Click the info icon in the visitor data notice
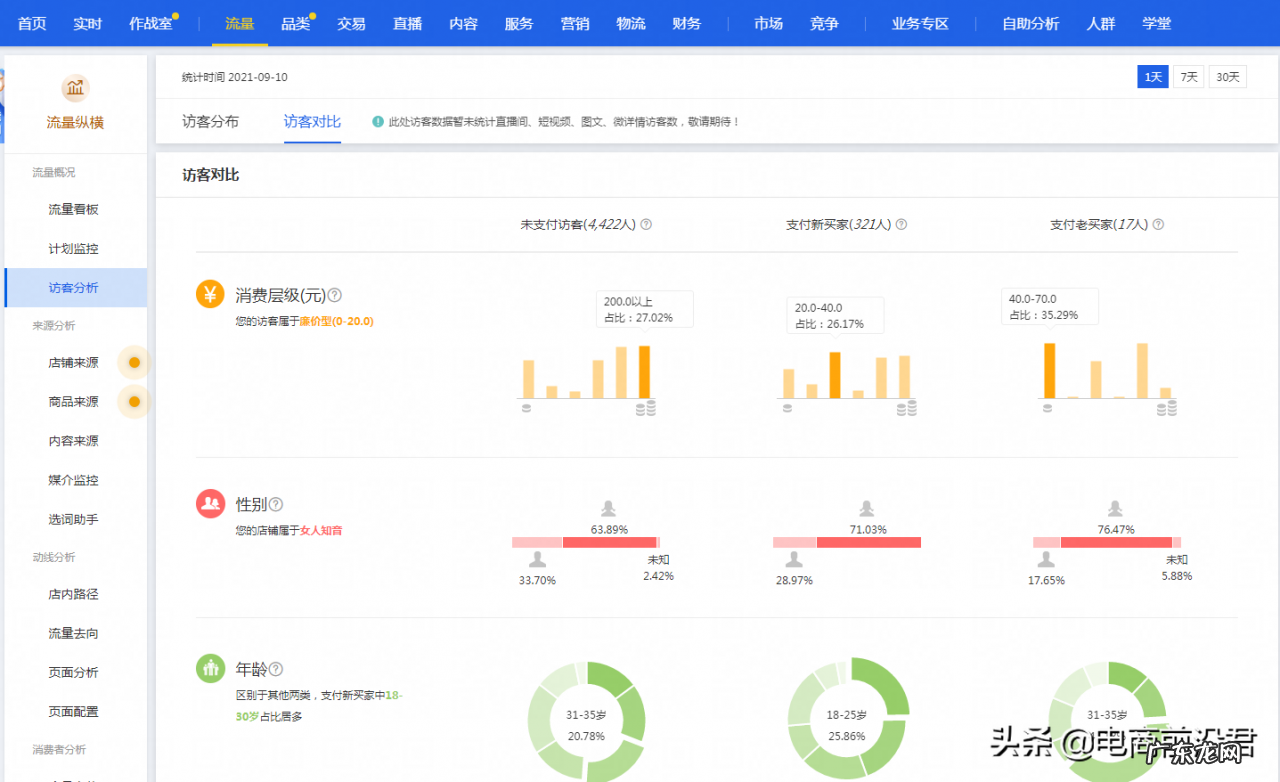The width and height of the screenshot is (1280, 782). tap(378, 123)
